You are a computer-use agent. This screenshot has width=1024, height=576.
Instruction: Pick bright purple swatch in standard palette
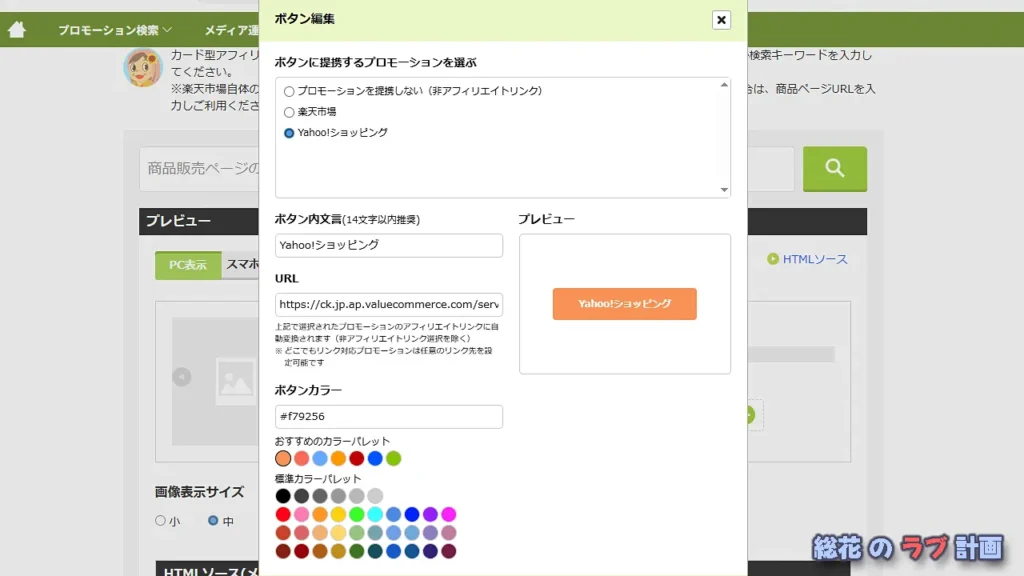tap(430, 515)
